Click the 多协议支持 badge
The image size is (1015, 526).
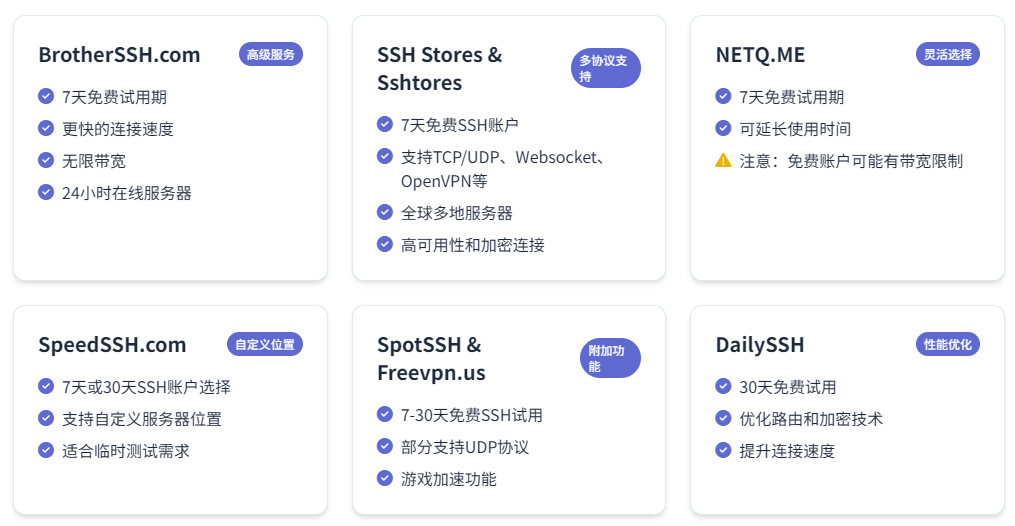point(605,68)
